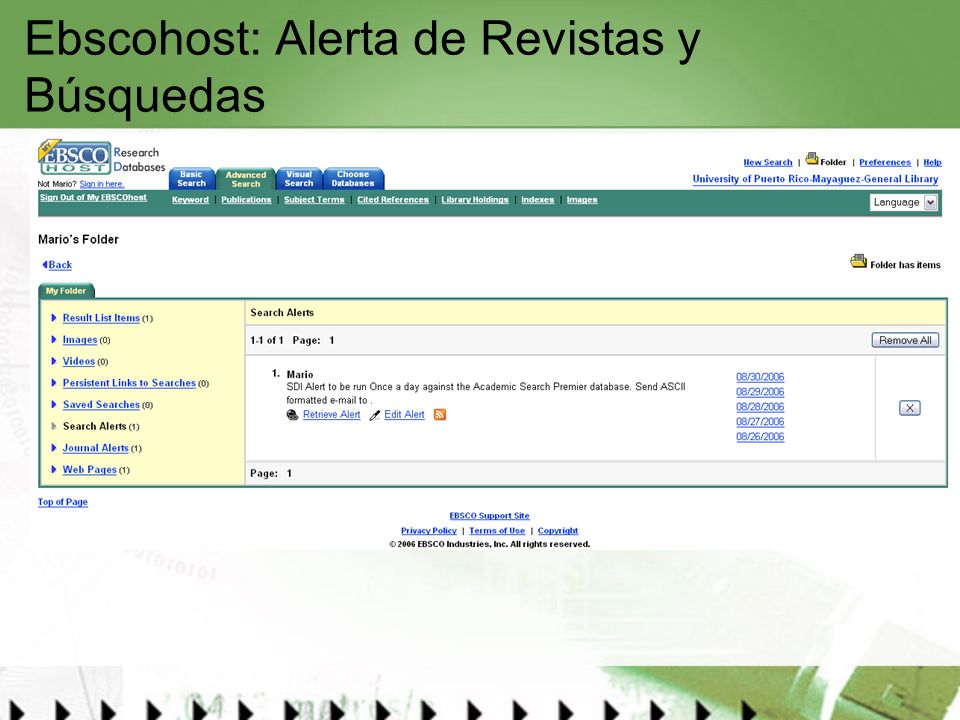Screen dimensions: 960x720
Task: Switch to the Basic Search tab
Action: 192,179
